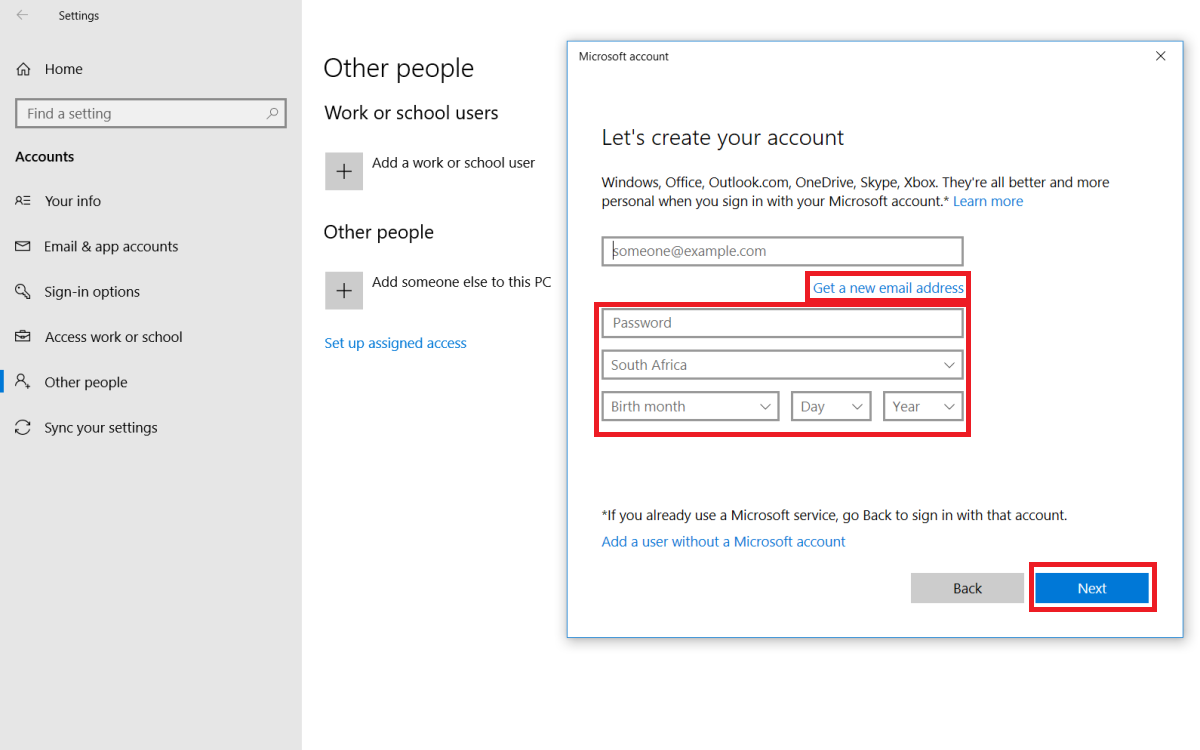Expand the Year dropdown
1200x750 pixels.
click(x=923, y=406)
